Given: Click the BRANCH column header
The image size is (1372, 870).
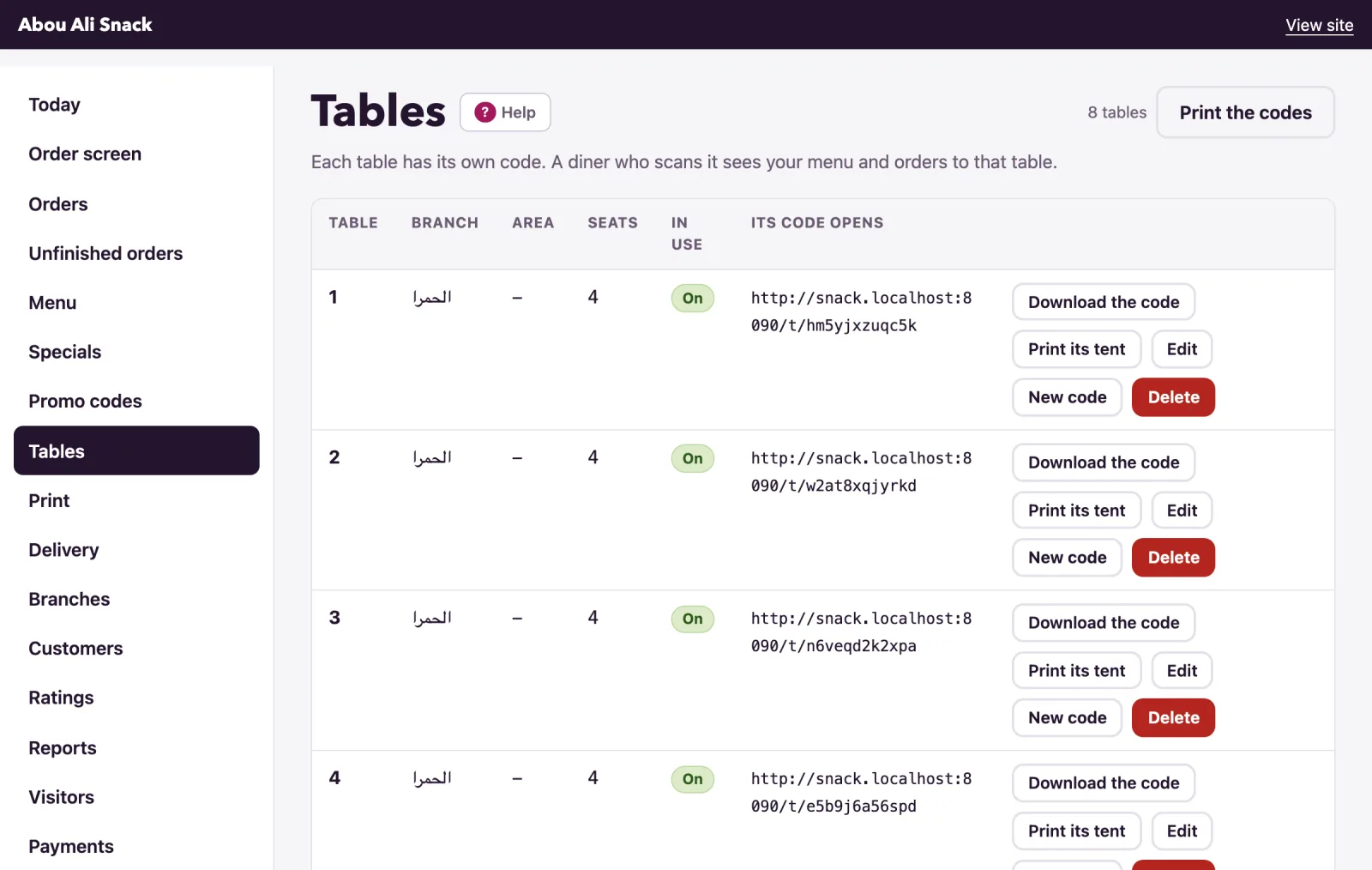Looking at the screenshot, I should [x=445, y=223].
